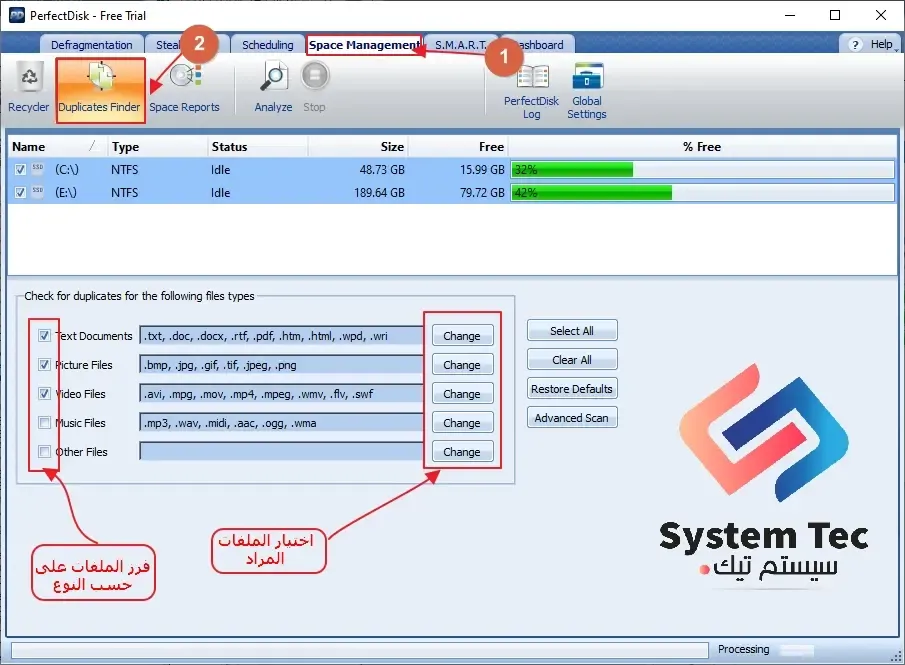Click the SSD drive icon for E:\

coord(38,192)
